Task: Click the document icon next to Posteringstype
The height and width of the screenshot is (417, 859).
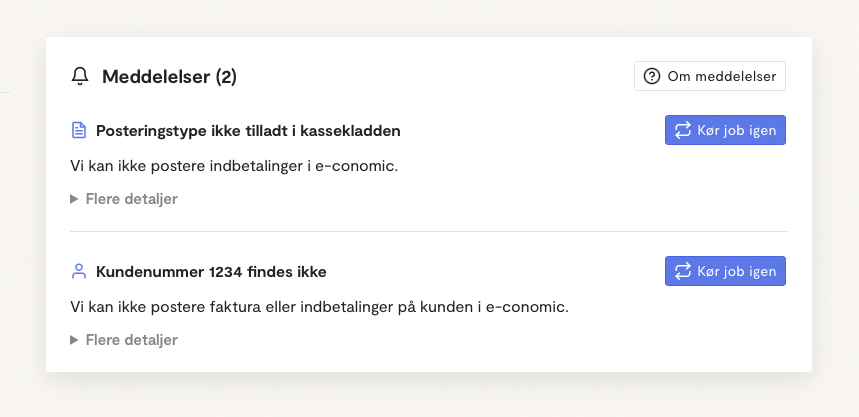Action: point(79,131)
